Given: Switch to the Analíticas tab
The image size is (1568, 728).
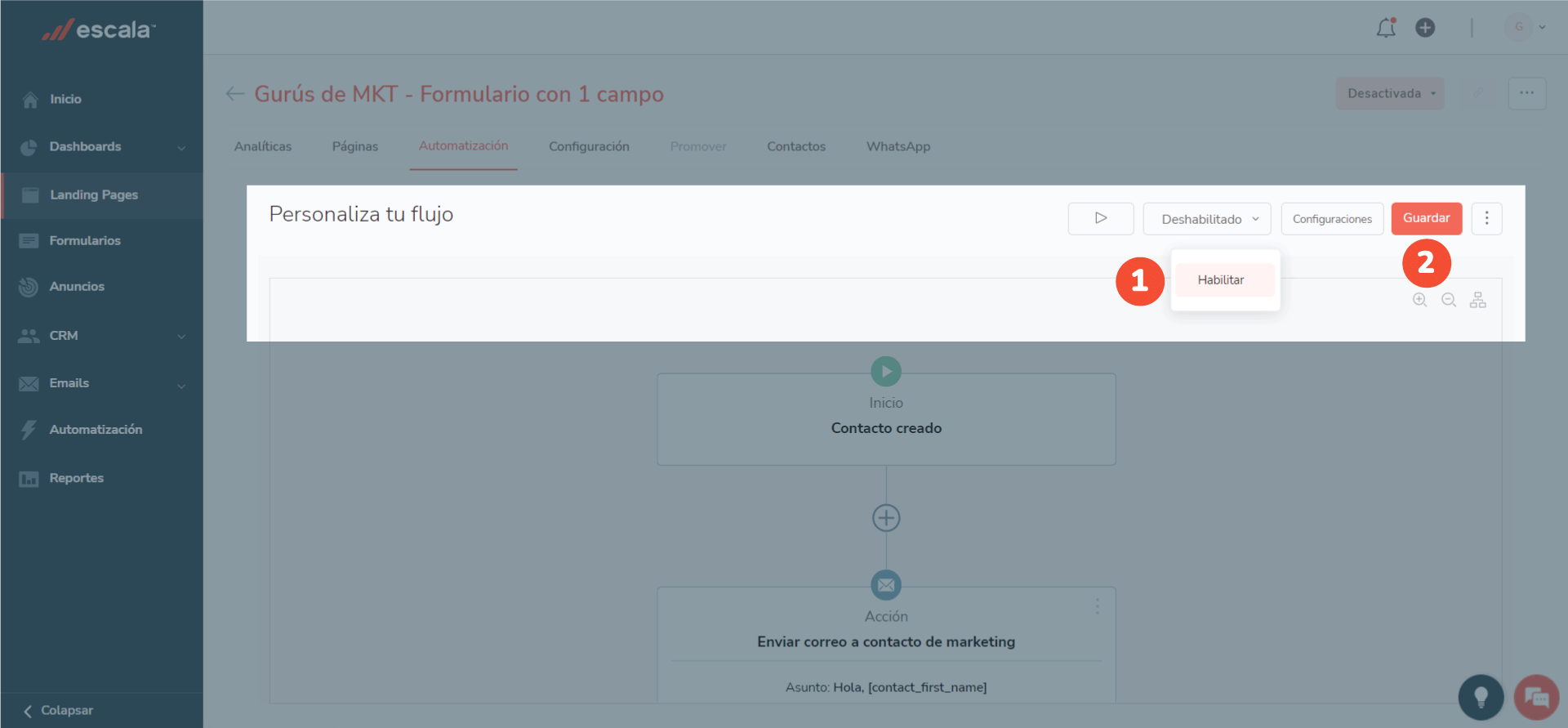Looking at the screenshot, I should [263, 147].
